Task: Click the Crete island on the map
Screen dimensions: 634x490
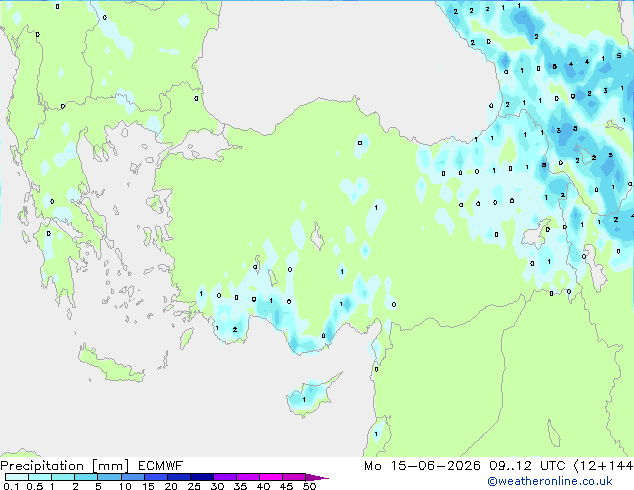Action: [110, 364]
